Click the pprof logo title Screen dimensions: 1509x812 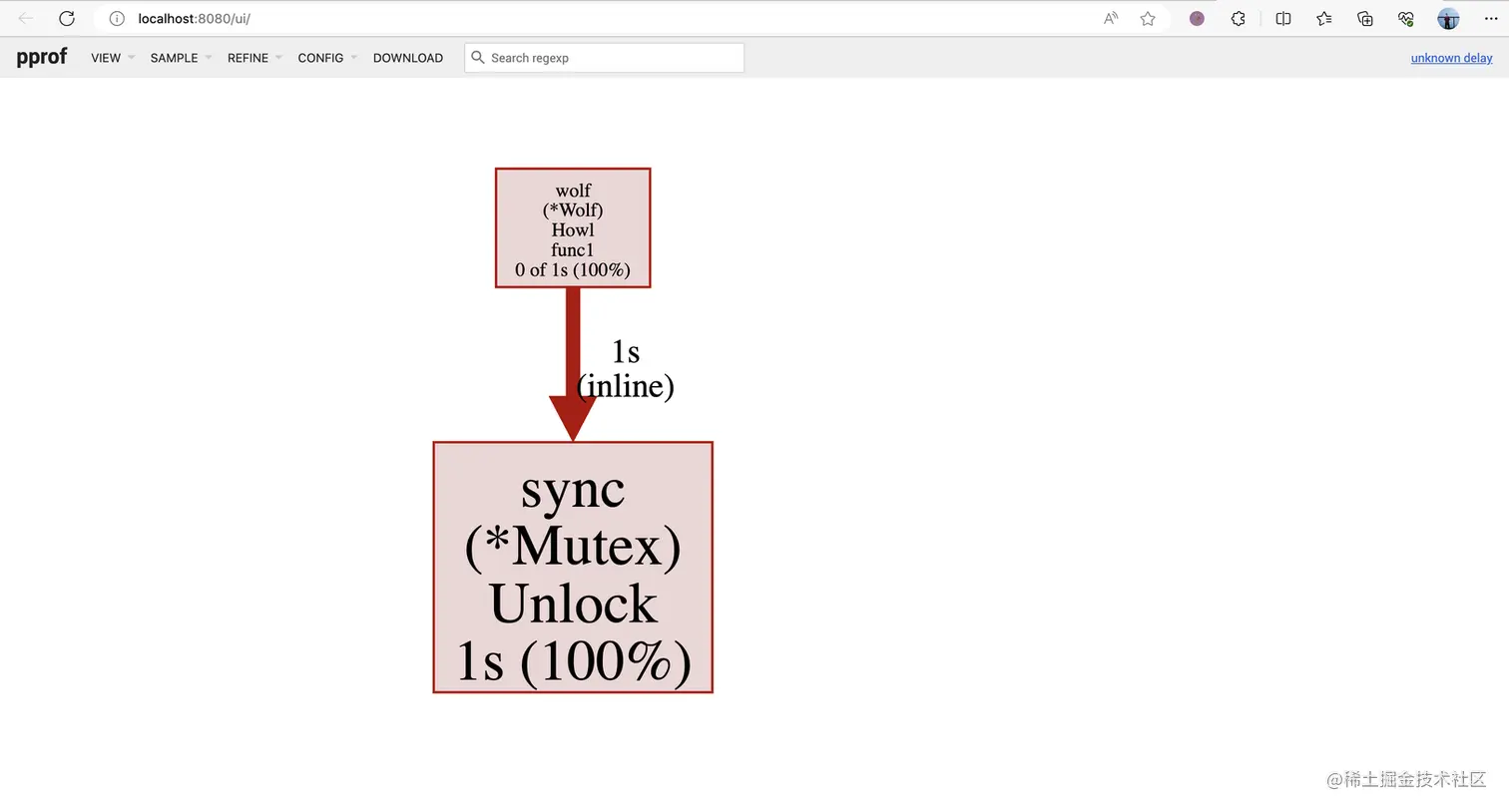point(42,57)
